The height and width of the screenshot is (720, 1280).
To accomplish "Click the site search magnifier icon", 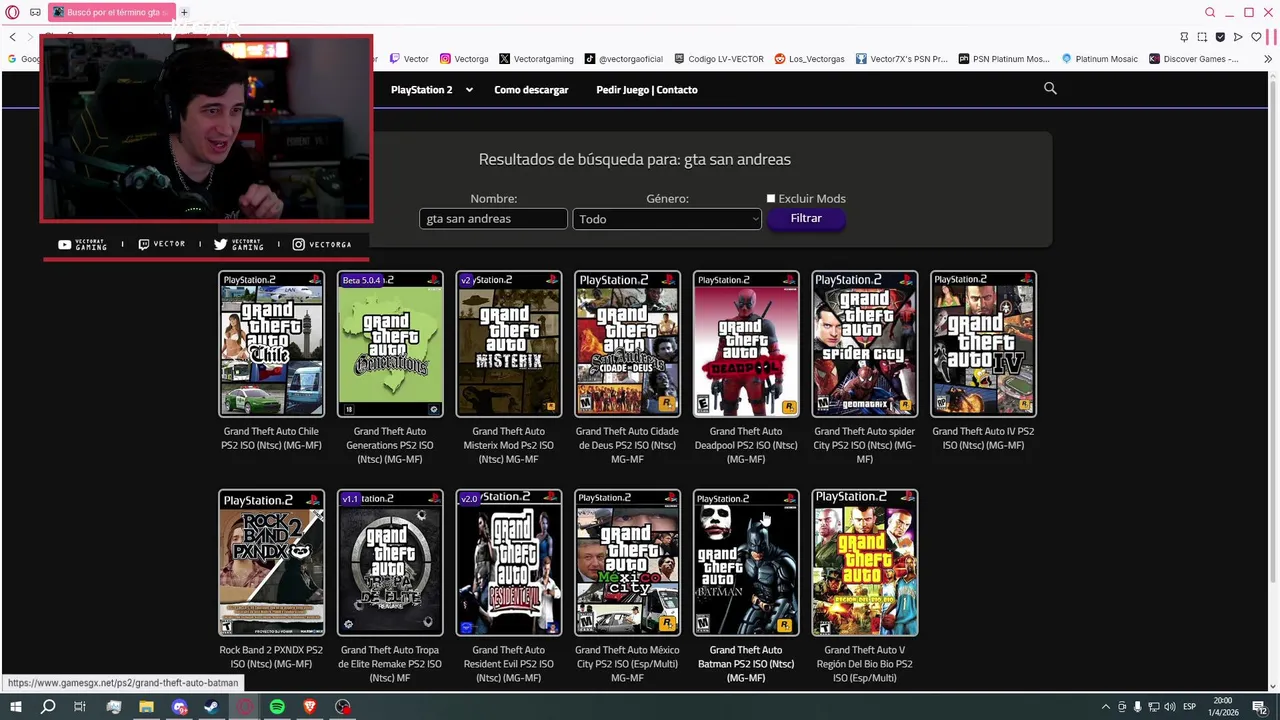I will pos(1050,89).
